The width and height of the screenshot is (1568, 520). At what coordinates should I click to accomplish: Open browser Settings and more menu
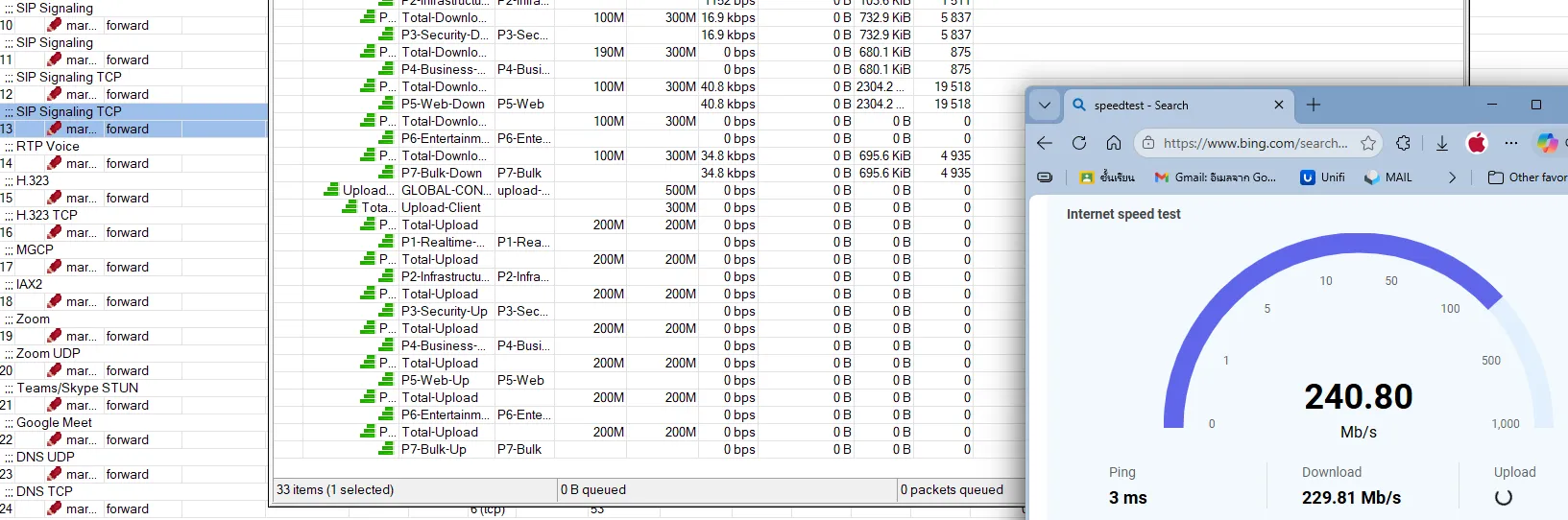click(x=1511, y=143)
